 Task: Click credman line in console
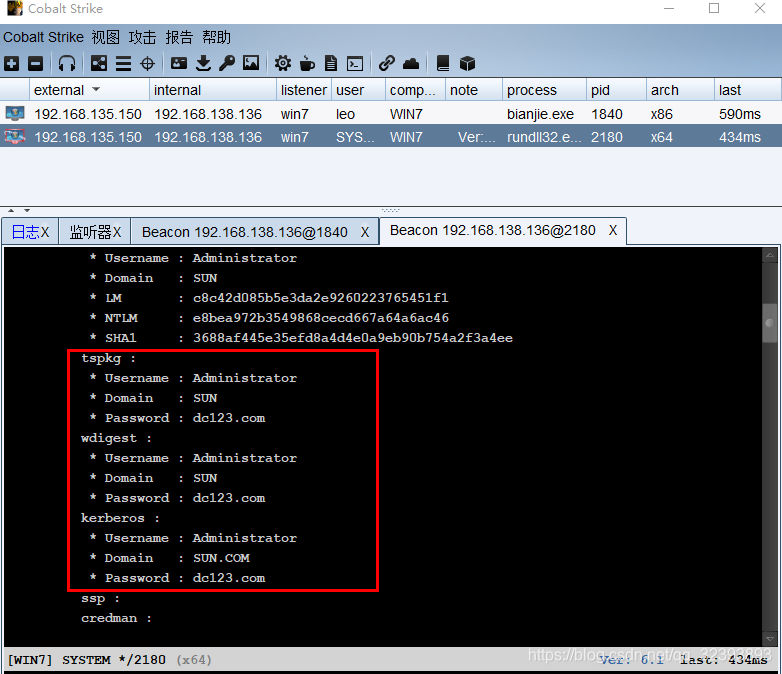(x=116, y=618)
